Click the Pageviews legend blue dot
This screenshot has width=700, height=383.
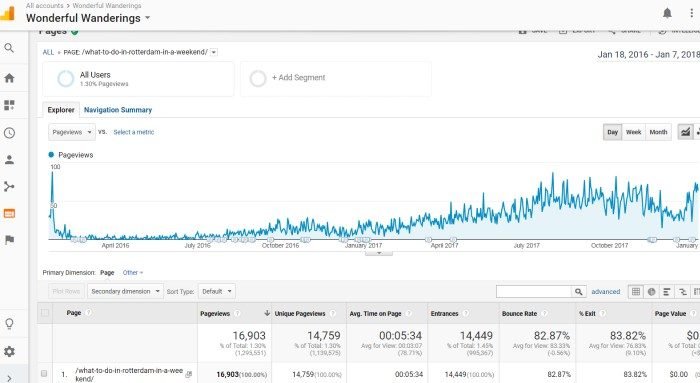click(x=51, y=154)
